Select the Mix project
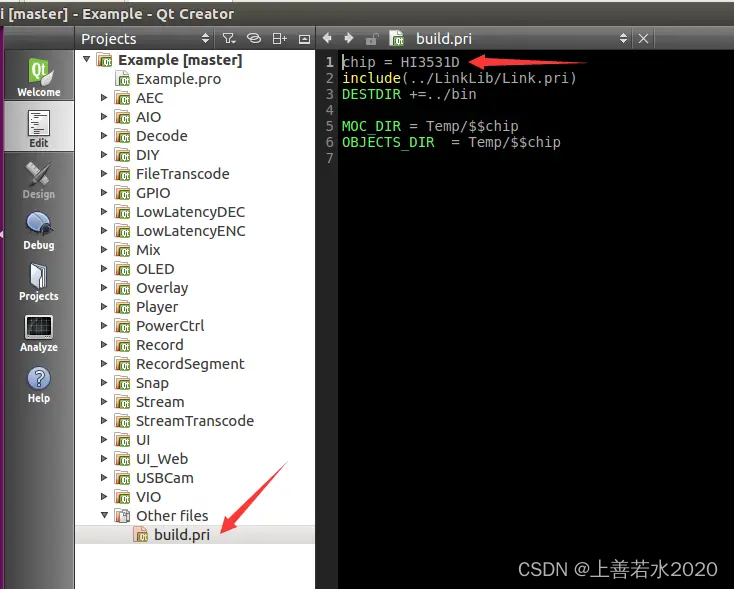This screenshot has width=734, height=589. click(x=148, y=250)
